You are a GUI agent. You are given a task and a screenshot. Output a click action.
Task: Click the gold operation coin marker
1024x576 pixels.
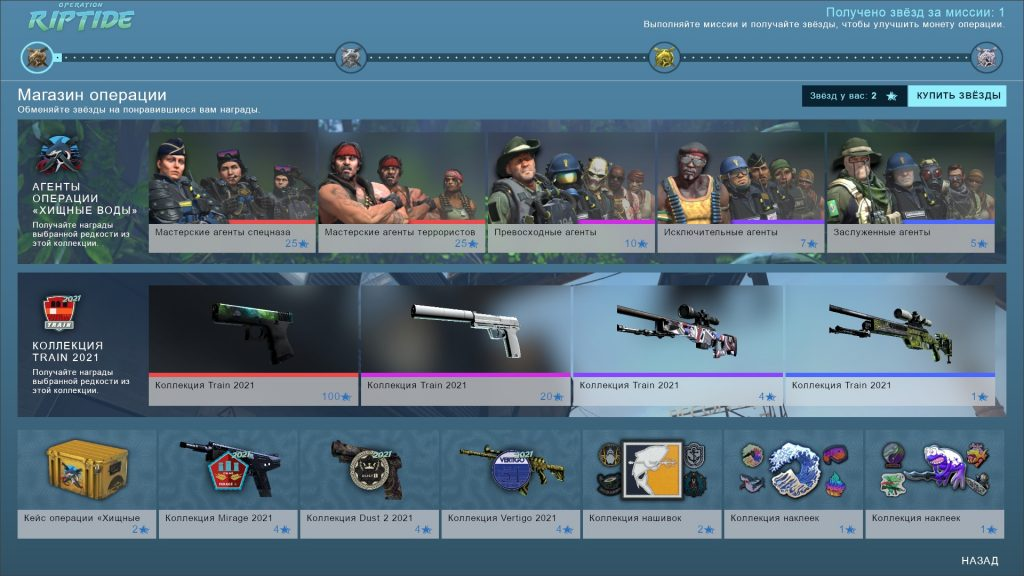(664, 57)
